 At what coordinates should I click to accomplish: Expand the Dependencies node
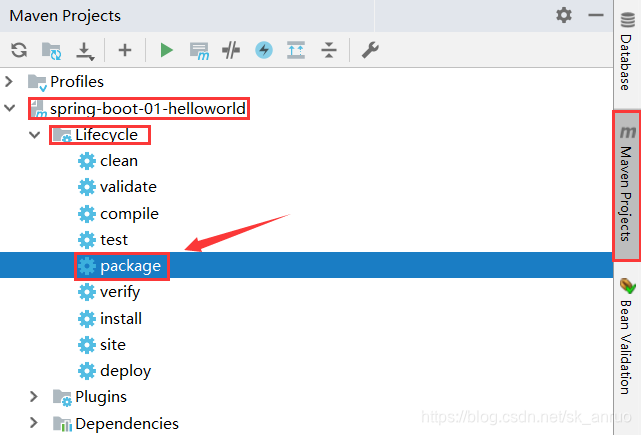pyautogui.click(x=34, y=423)
